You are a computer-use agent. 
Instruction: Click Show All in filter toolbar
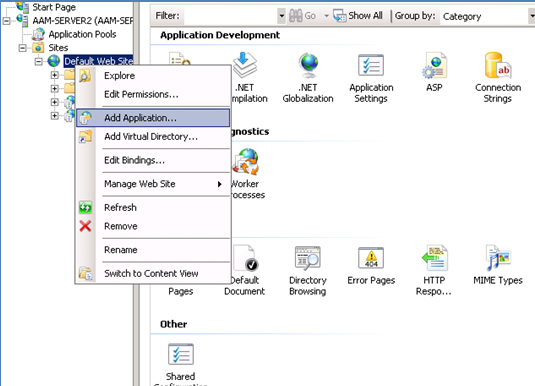358,16
